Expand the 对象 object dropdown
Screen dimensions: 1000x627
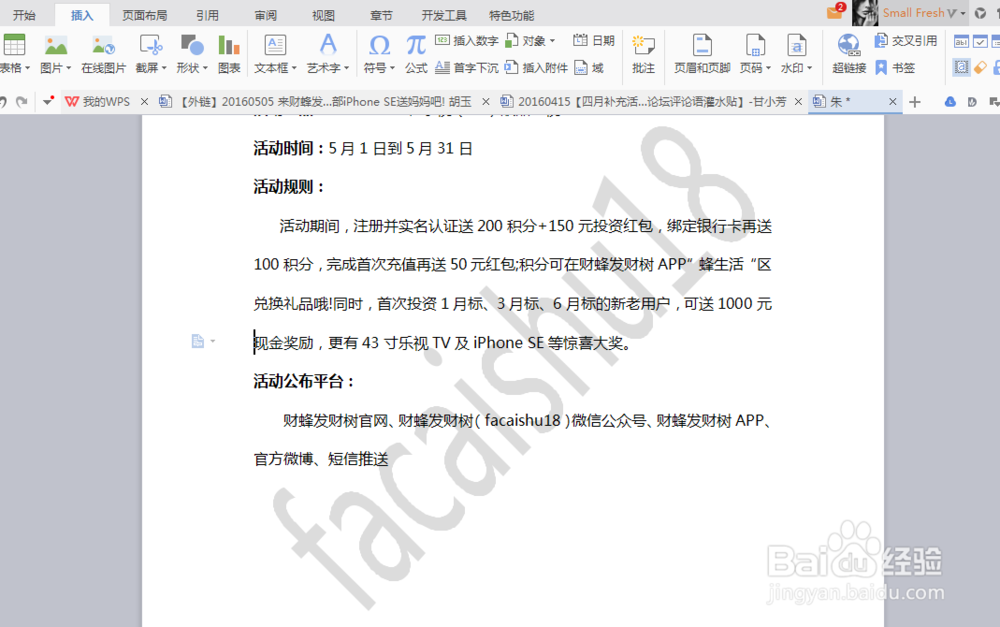(552, 41)
